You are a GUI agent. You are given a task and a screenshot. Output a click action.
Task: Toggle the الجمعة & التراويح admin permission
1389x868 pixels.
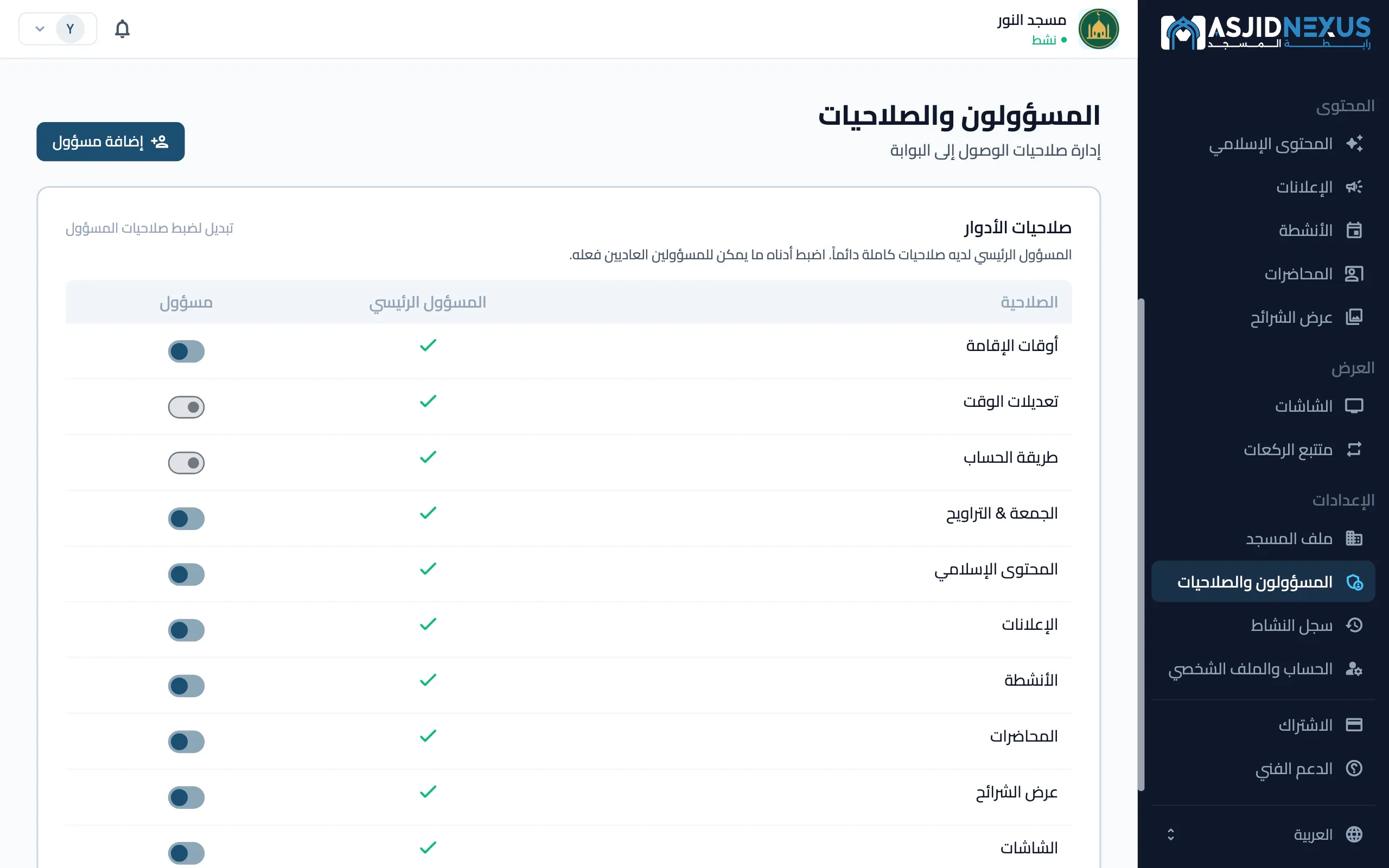click(186, 519)
